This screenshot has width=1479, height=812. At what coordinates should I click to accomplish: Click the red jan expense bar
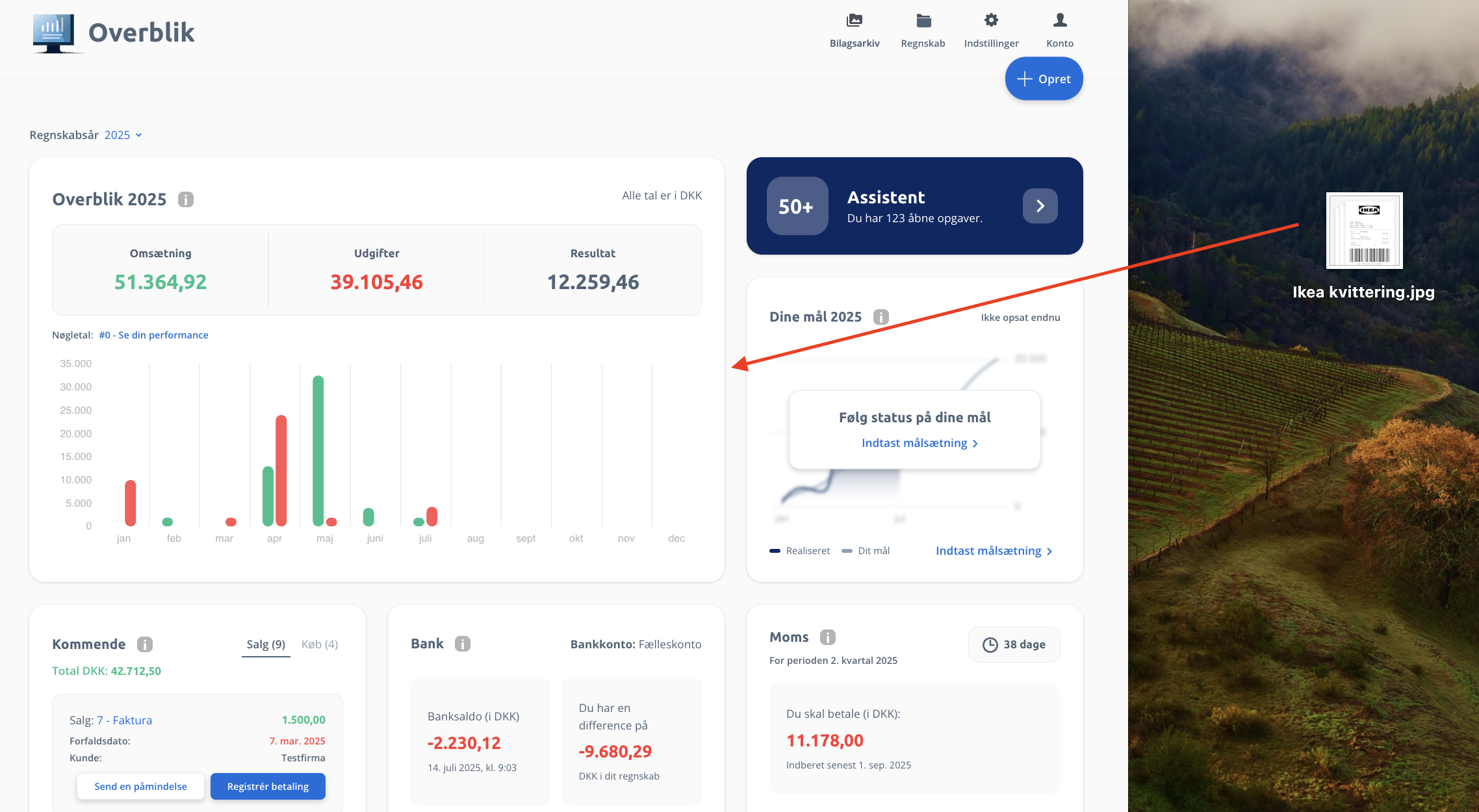(131, 503)
